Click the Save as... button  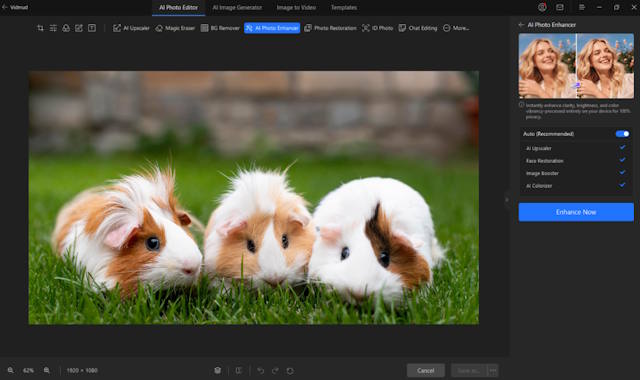469,370
